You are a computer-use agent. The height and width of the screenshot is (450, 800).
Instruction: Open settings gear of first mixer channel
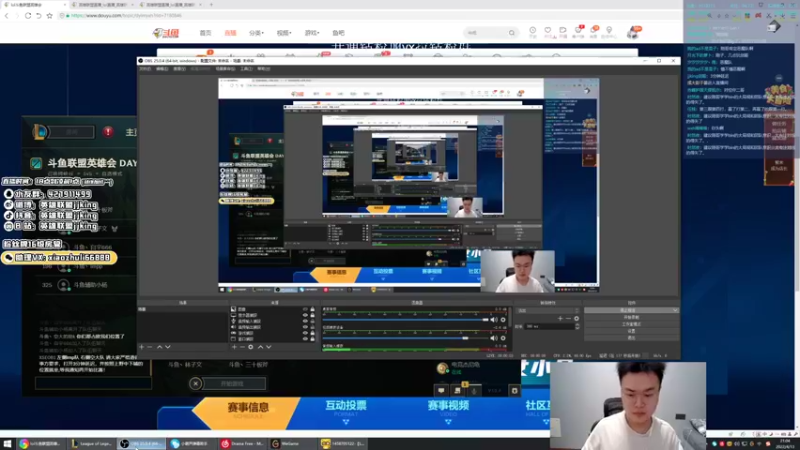click(503, 320)
